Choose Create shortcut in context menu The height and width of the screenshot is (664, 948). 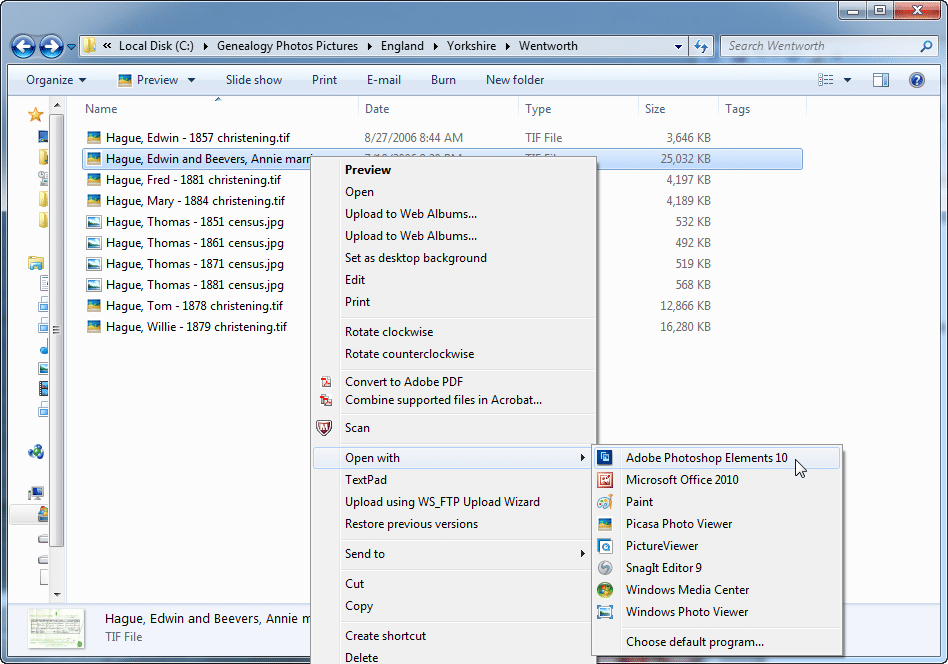pyautogui.click(x=385, y=636)
